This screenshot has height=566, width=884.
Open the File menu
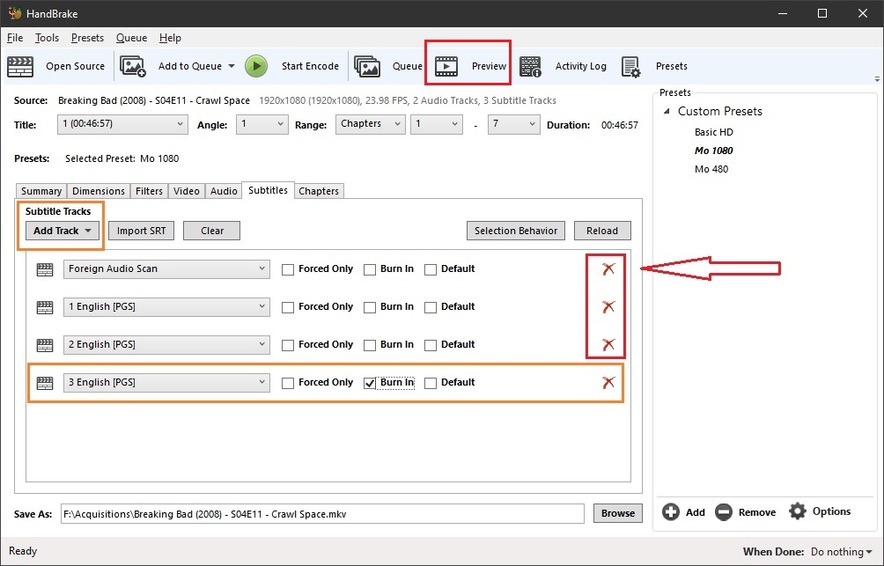point(15,38)
